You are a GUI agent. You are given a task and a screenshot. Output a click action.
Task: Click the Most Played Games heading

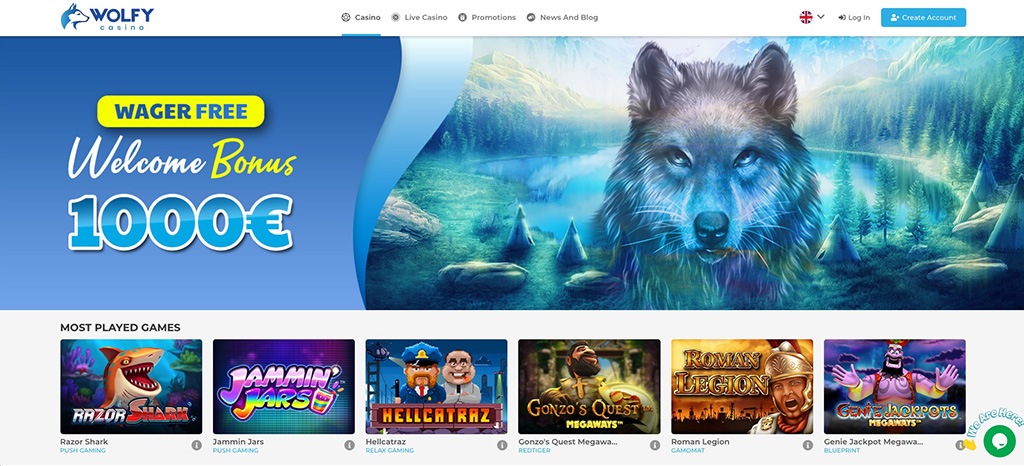tap(120, 328)
